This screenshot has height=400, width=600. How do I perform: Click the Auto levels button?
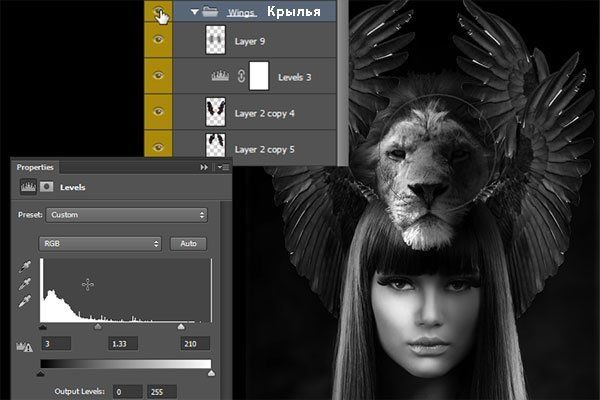pos(188,244)
